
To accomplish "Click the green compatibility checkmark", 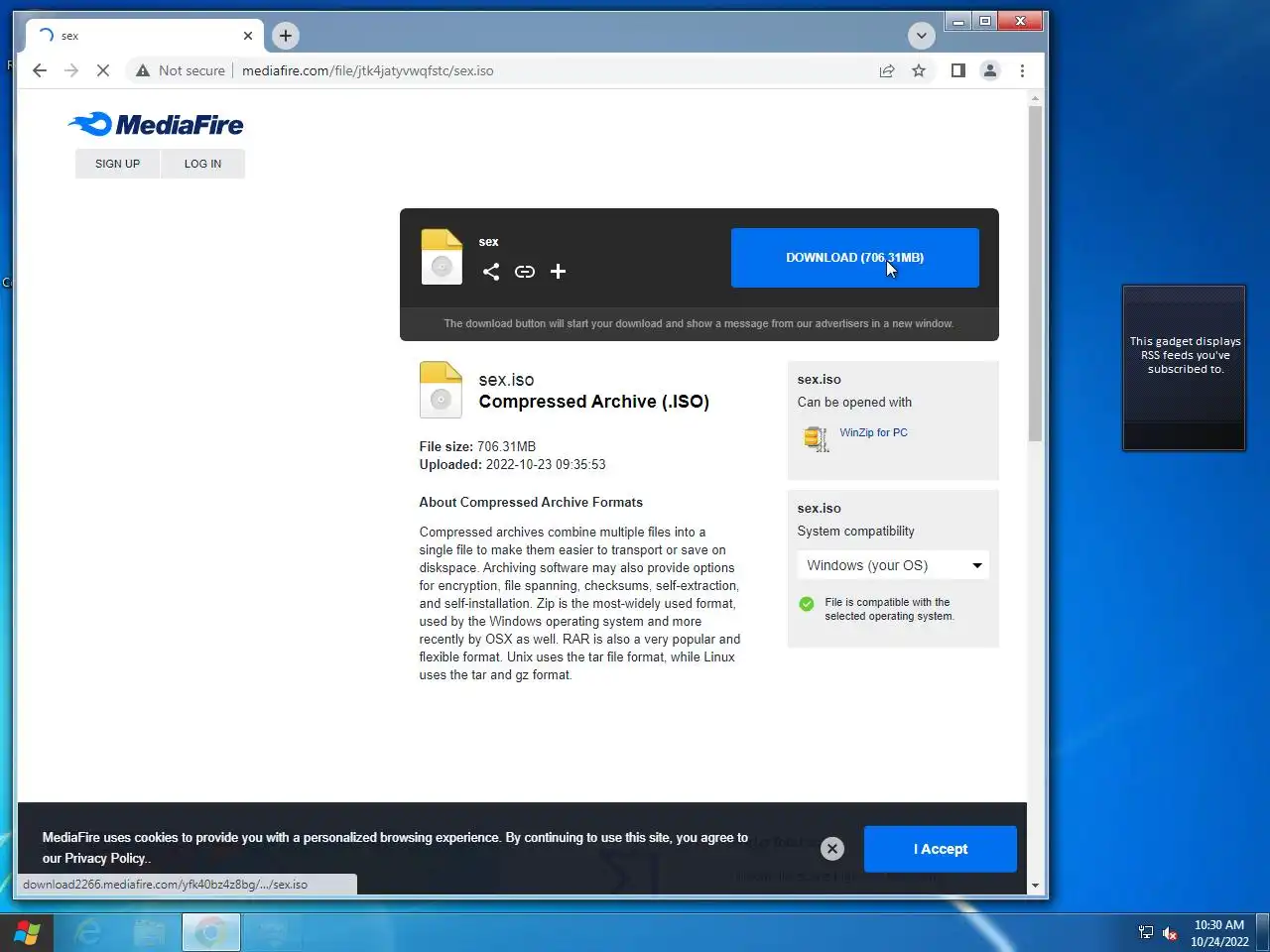I will coord(807,604).
